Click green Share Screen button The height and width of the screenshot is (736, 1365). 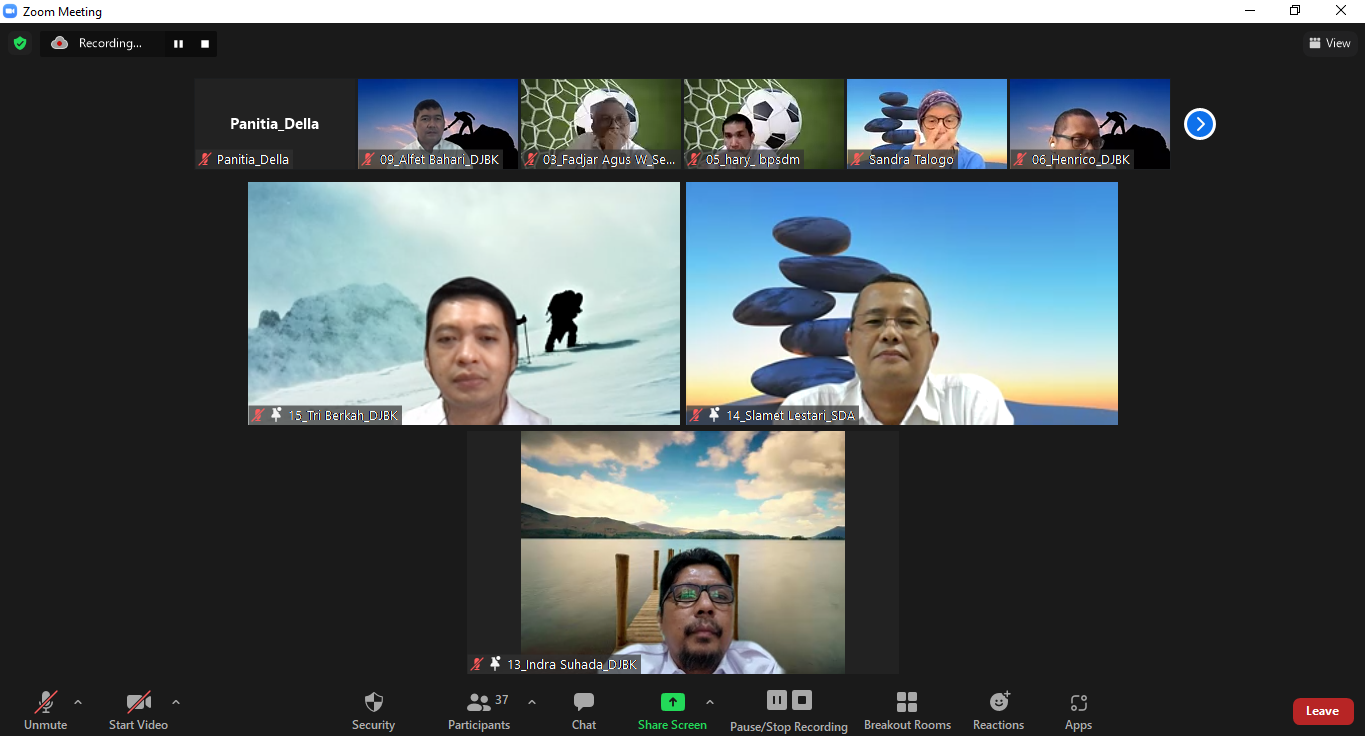pos(673,711)
